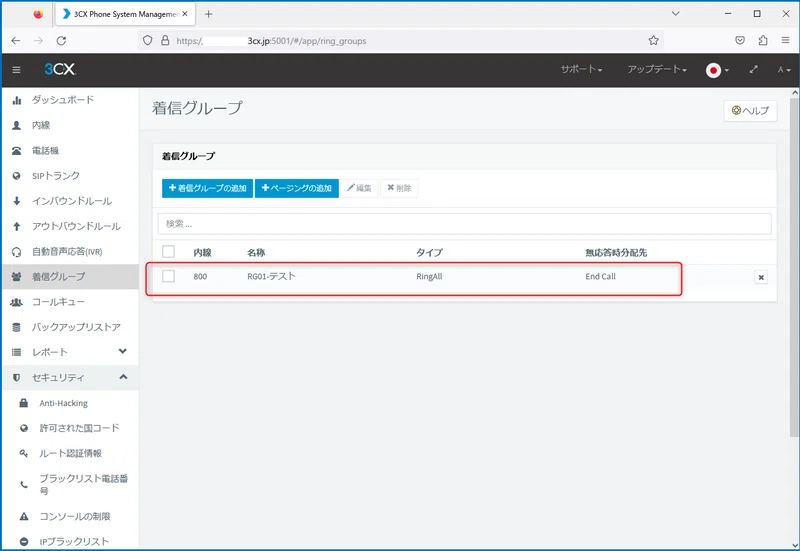Toggle fullscreen with the expand arrows icon

(754, 69)
